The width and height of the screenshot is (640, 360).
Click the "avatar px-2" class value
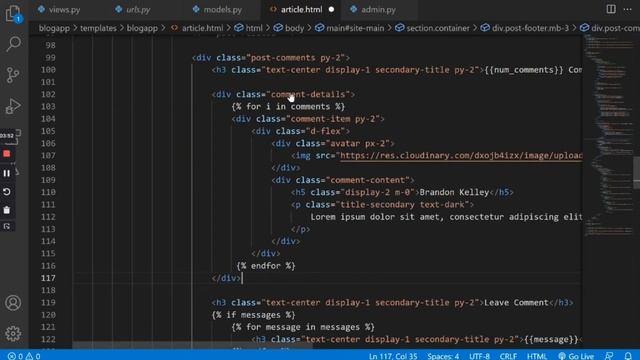(x=358, y=143)
